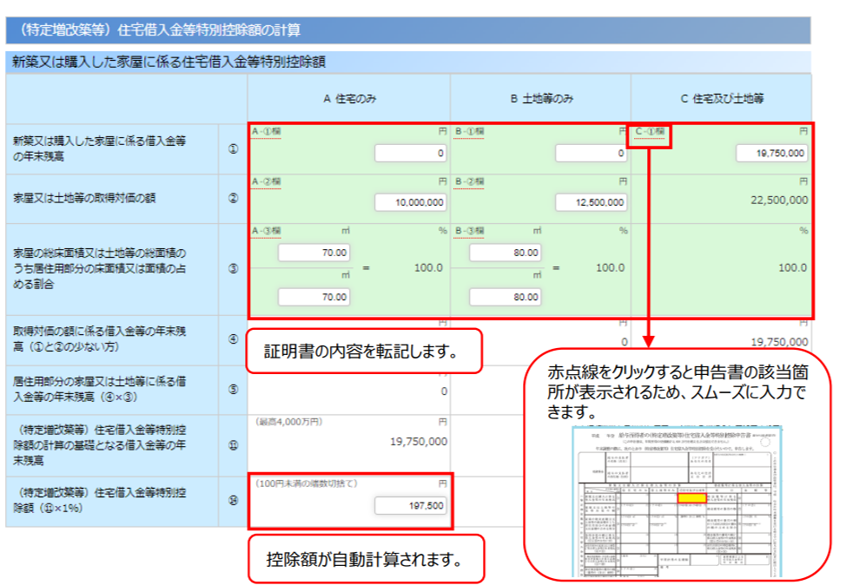
Task: Click the yellow highlighted cell in form preview
Action: point(687,496)
